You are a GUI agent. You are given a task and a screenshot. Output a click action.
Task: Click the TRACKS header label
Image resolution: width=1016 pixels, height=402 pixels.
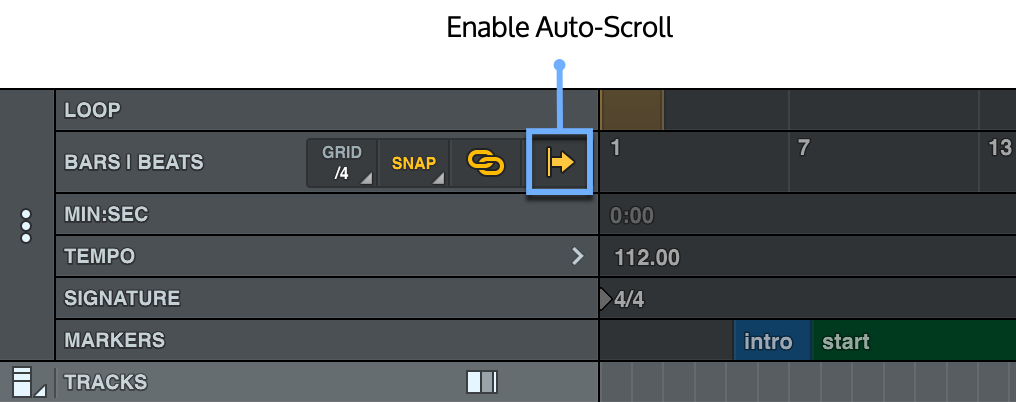pos(105,382)
